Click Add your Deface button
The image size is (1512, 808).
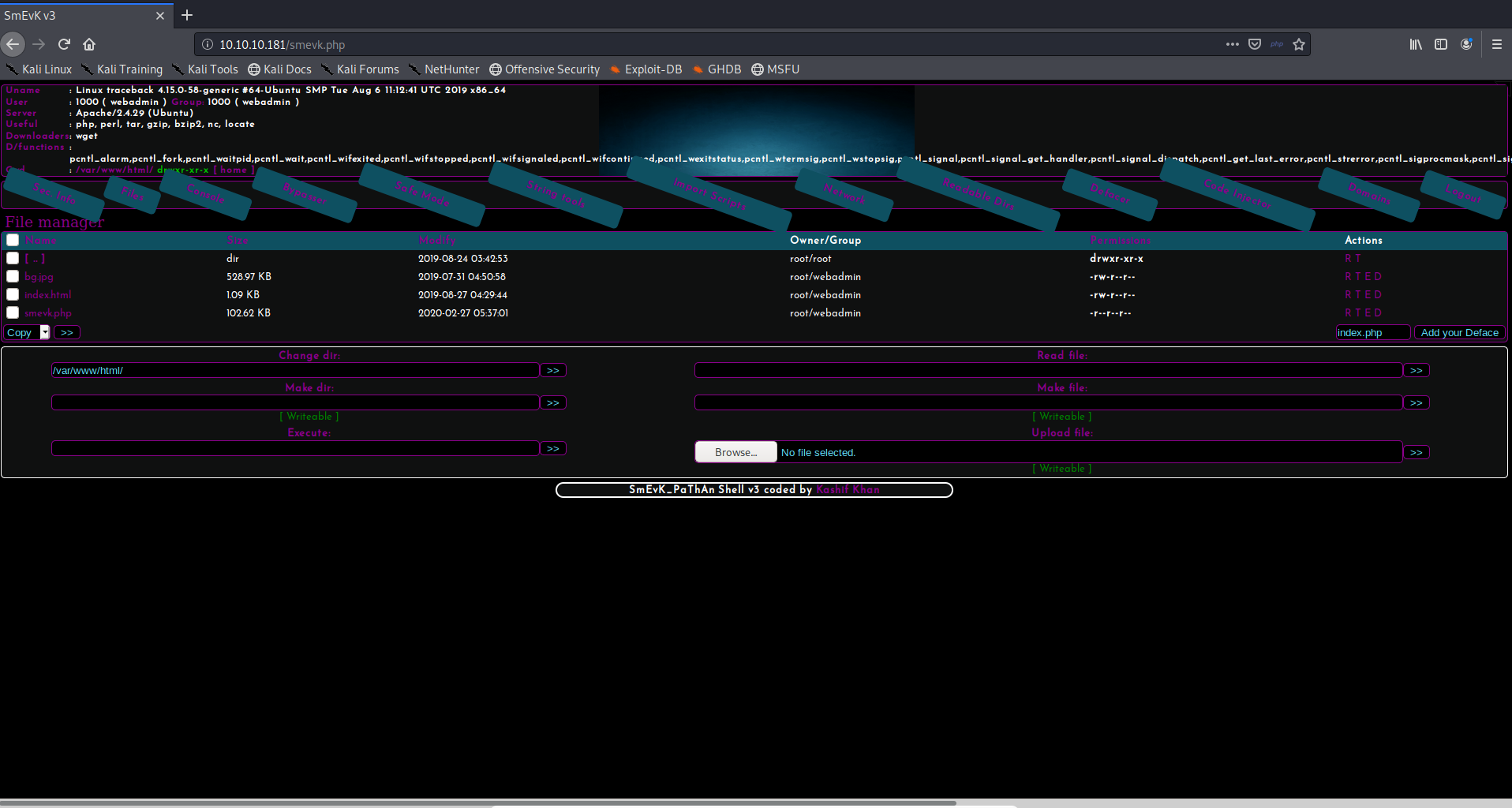click(1459, 332)
